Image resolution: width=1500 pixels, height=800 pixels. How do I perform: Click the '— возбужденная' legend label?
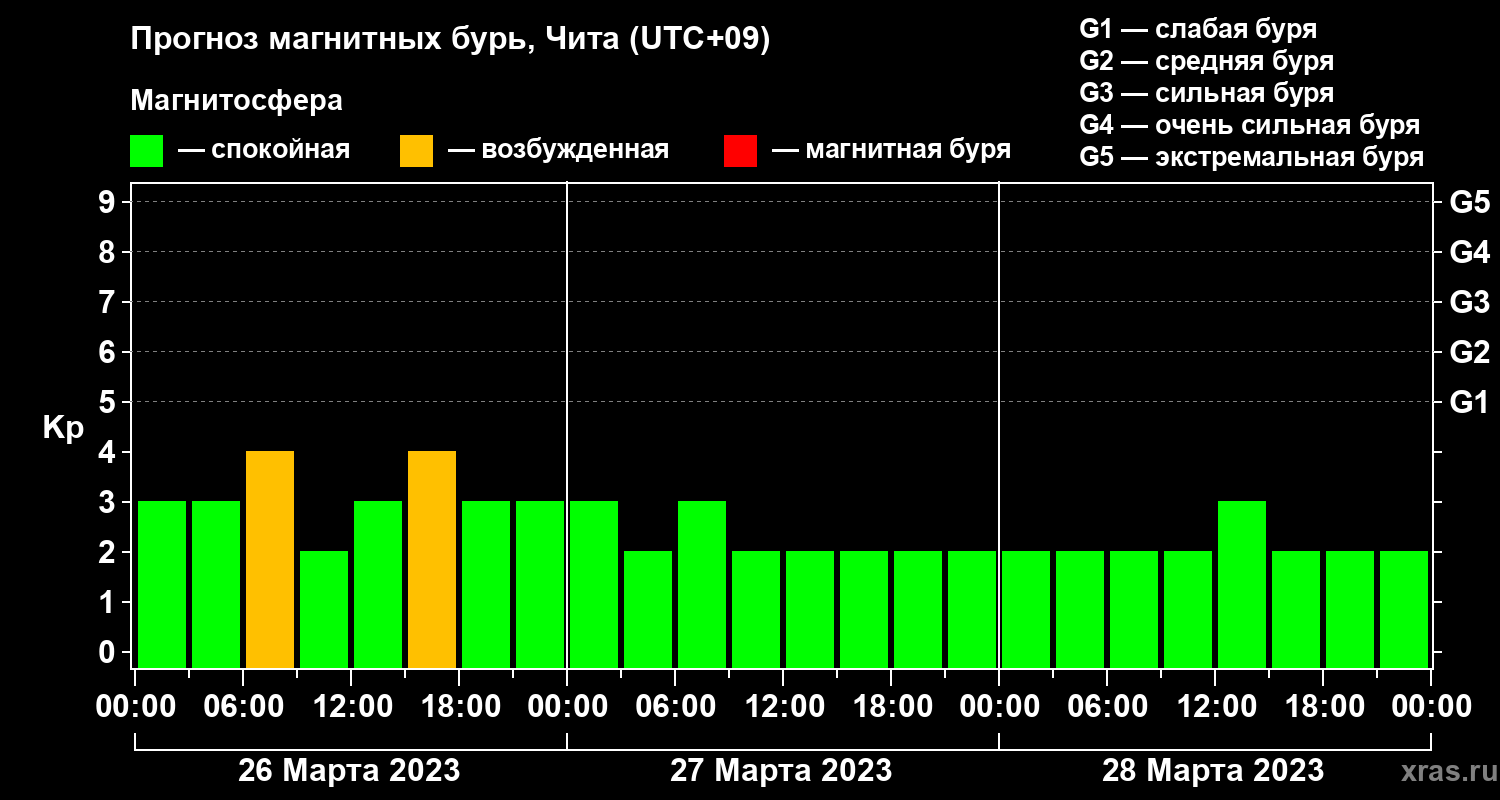coord(558,151)
